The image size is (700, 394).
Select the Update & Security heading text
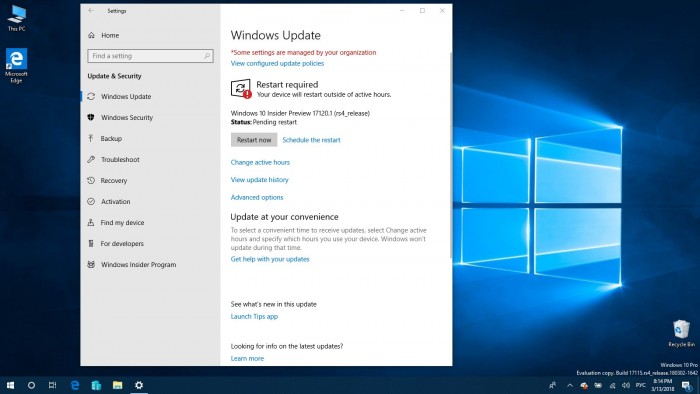pyautogui.click(x=114, y=76)
